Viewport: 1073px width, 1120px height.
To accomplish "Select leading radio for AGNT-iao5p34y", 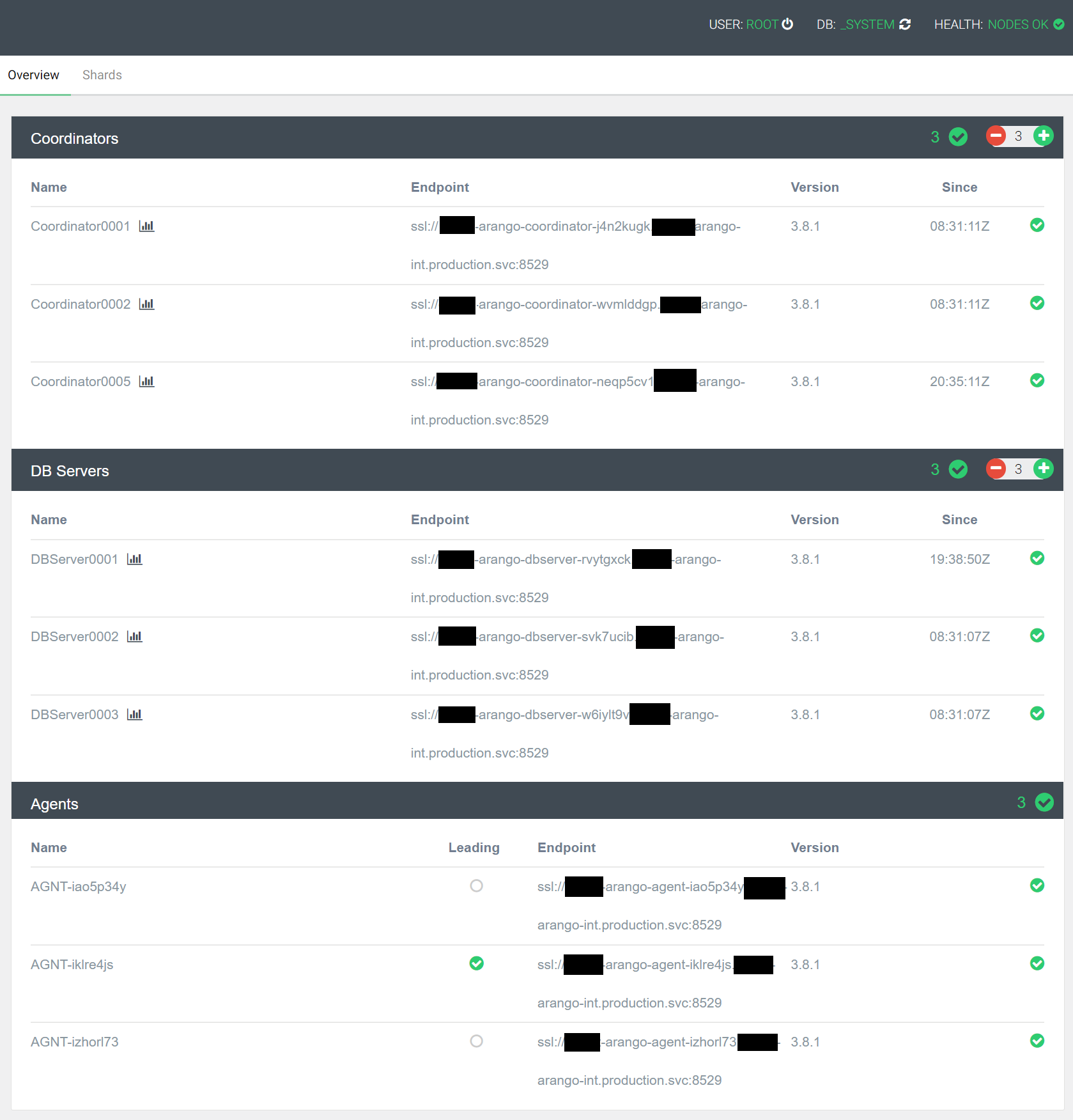I will click(x=476, y=886).
